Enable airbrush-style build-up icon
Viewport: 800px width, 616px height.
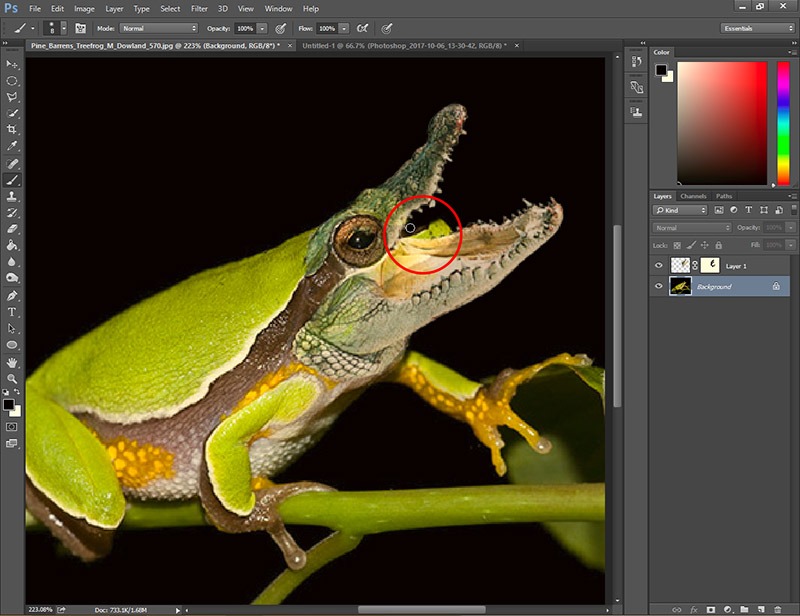click(x=360, y=28)
